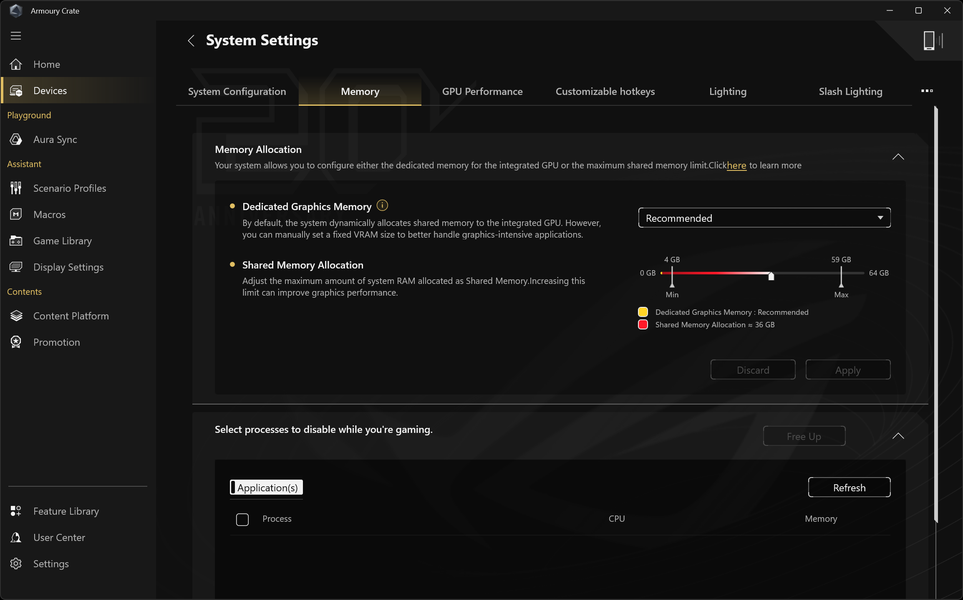Go back with the arrow beside System Settings

191,41
